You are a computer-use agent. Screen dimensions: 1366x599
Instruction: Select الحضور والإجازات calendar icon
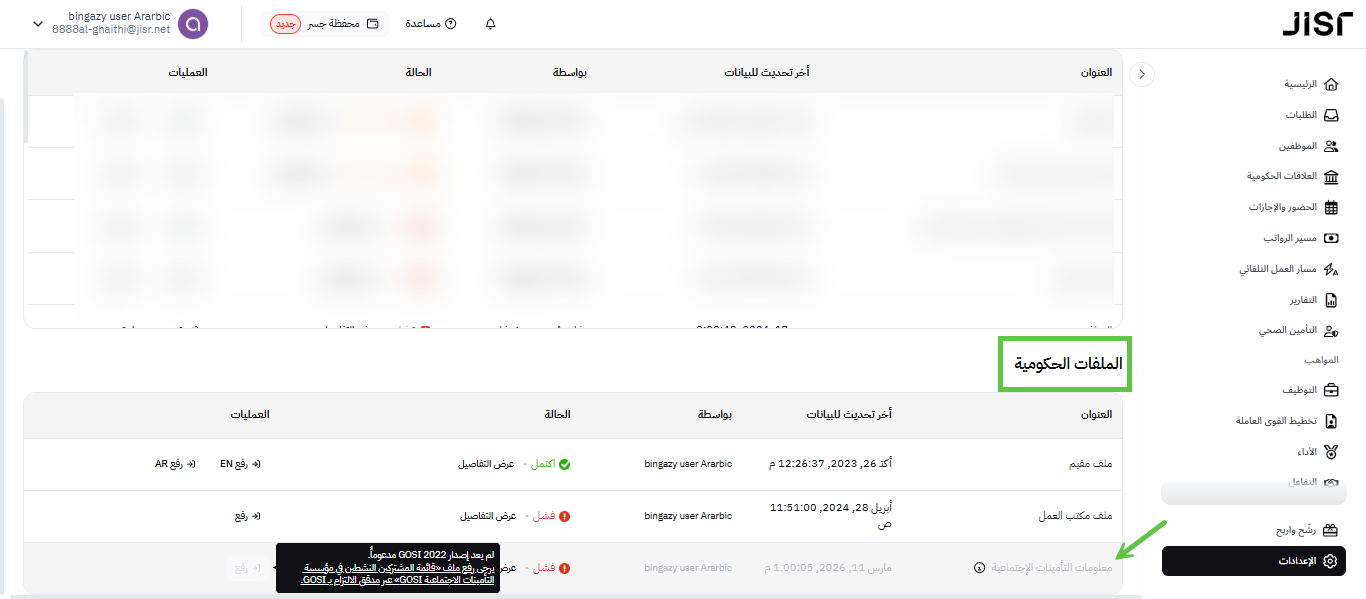[1331, 208]
